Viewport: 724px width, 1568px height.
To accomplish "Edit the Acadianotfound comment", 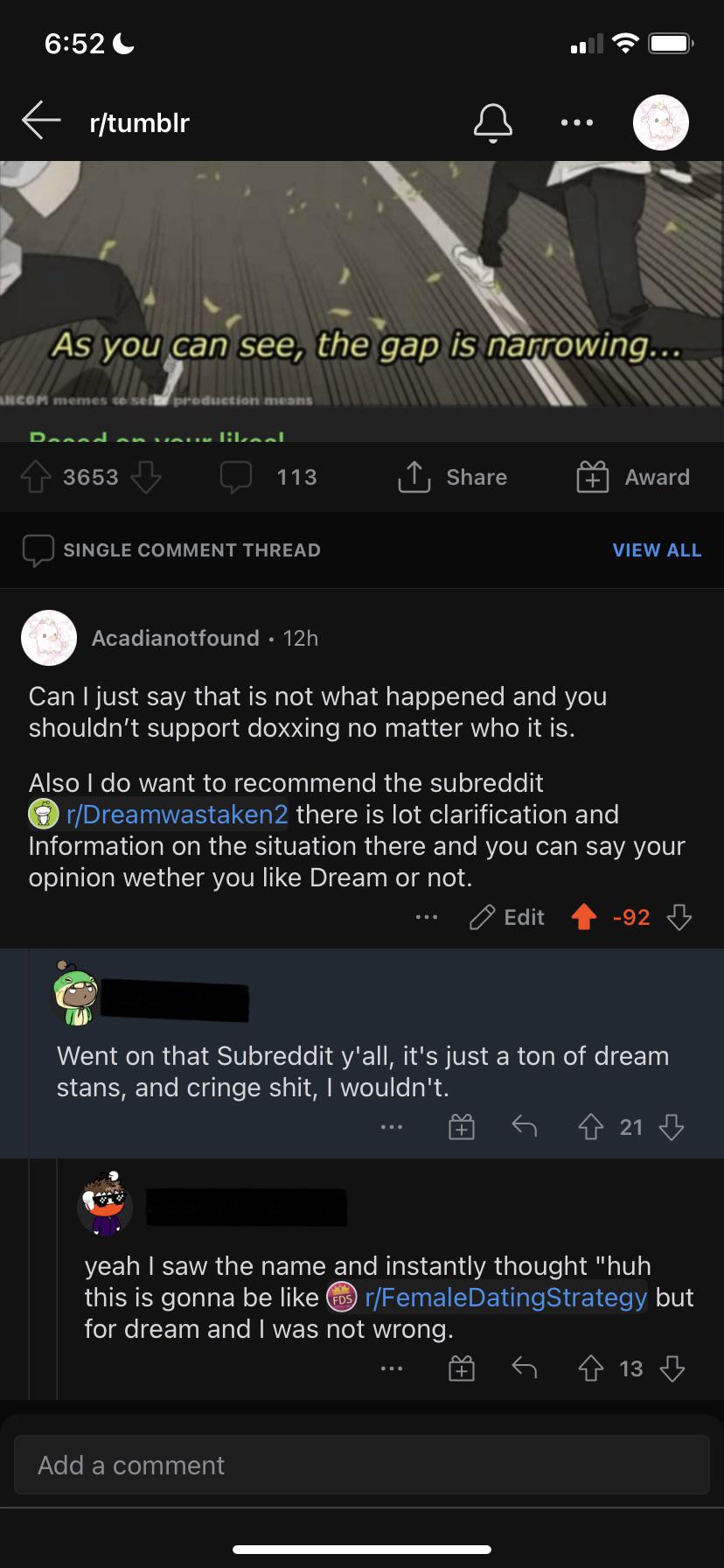I will click(x=508, y=917).
